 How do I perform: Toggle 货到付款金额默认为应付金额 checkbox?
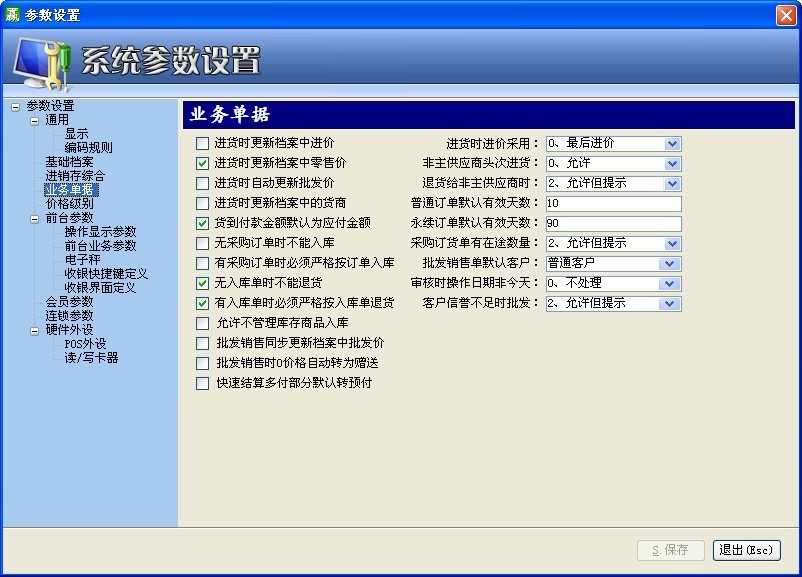pos(203,223)
